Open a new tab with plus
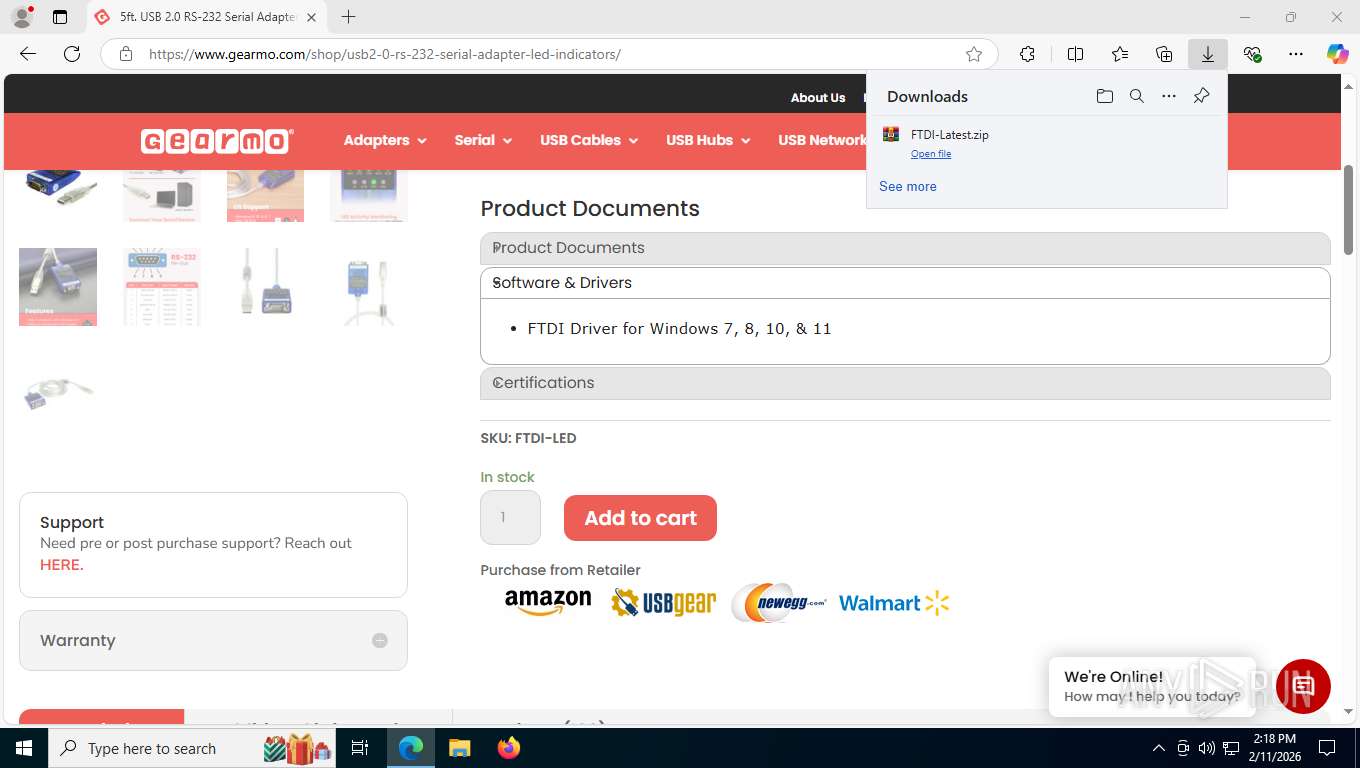This screenshot has height=768, width=1360. coord(348,17)
